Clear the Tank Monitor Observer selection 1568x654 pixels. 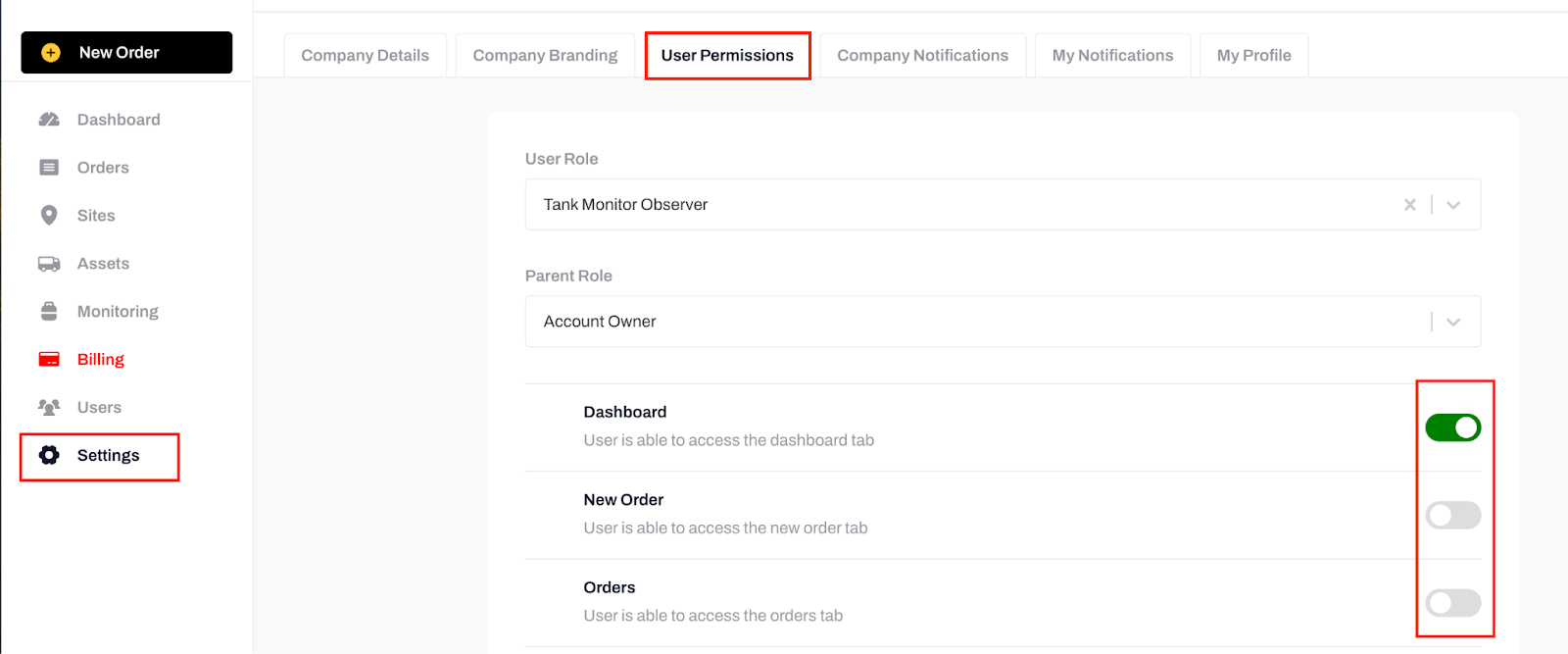(1410, 205)
